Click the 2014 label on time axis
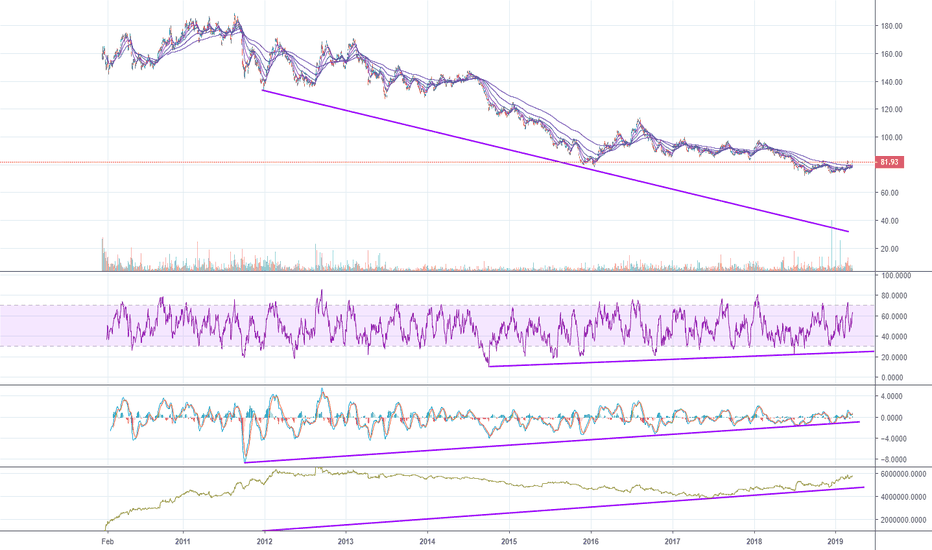The height and width of the screenshot is (550, 932). (427, 542)
